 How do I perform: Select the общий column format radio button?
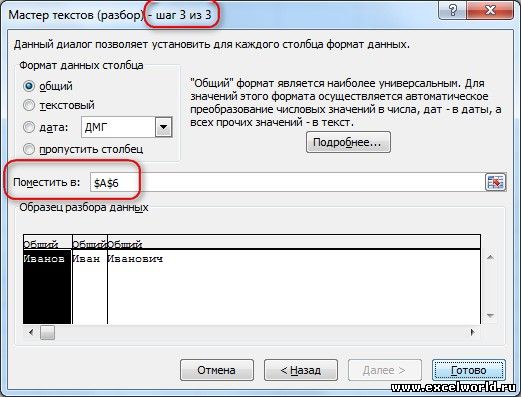point(29,86)
